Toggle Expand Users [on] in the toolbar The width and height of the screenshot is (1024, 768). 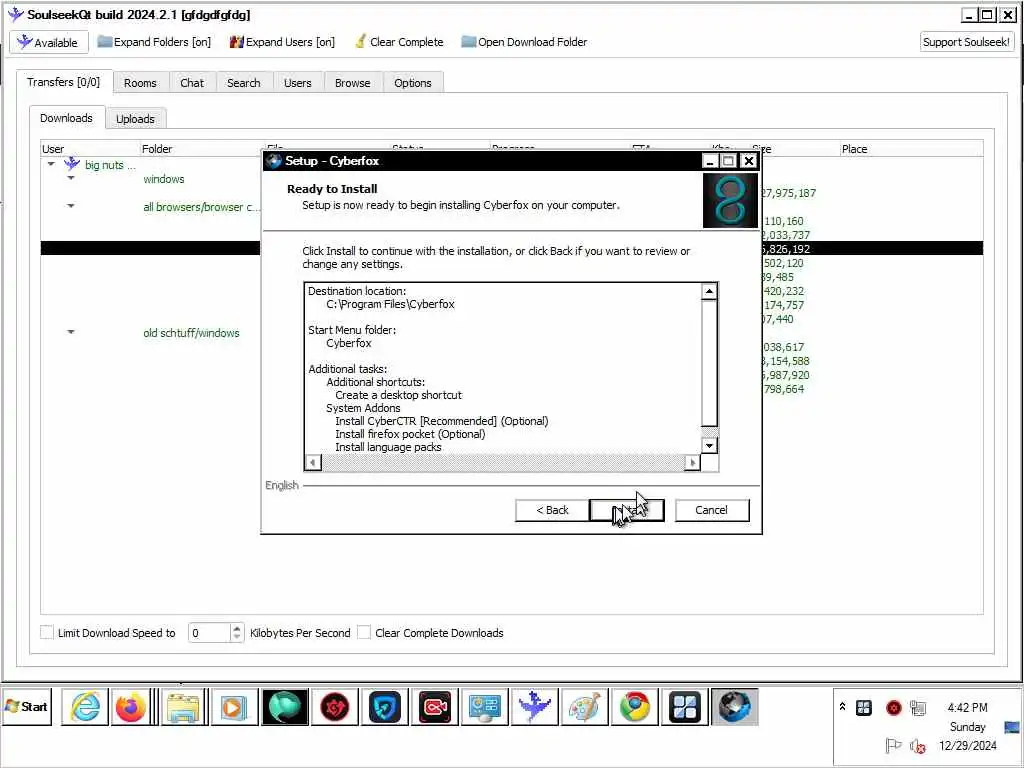(x=282, y=42)
